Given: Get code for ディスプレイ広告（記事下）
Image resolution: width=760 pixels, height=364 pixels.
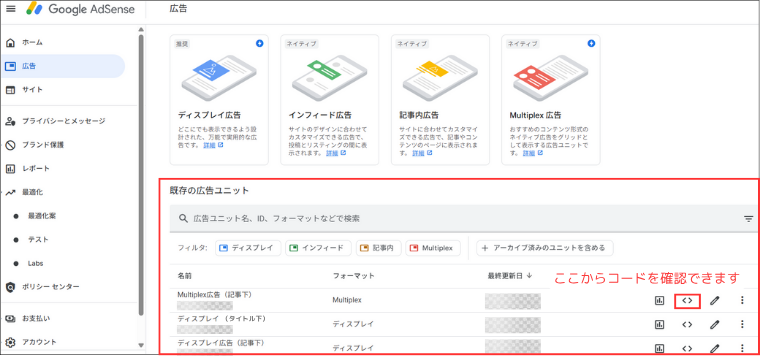Looking at the screenshot, I should pyautogui.click(x=687, y=348).
